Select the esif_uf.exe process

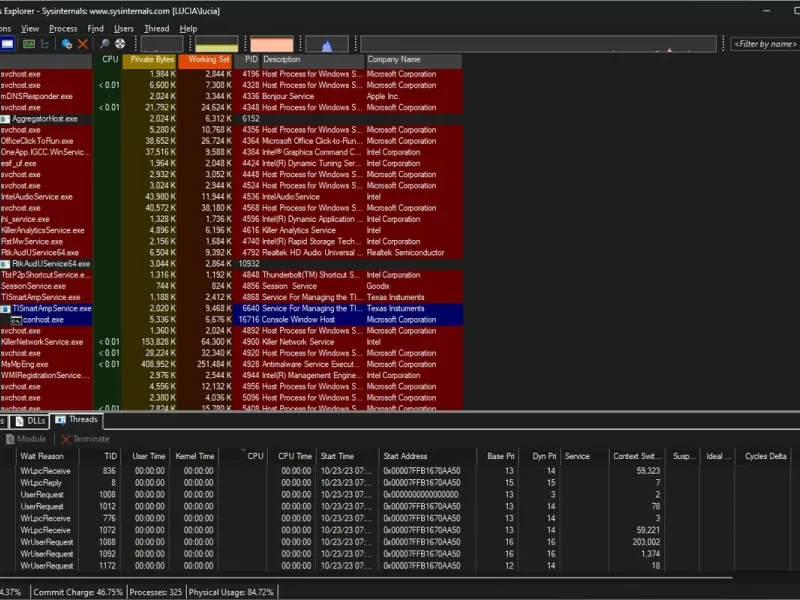coord(231,164)
